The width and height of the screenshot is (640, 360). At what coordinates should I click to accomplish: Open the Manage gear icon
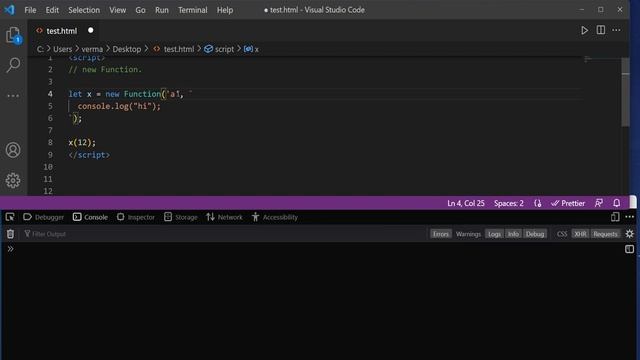(x=13, y=180)
